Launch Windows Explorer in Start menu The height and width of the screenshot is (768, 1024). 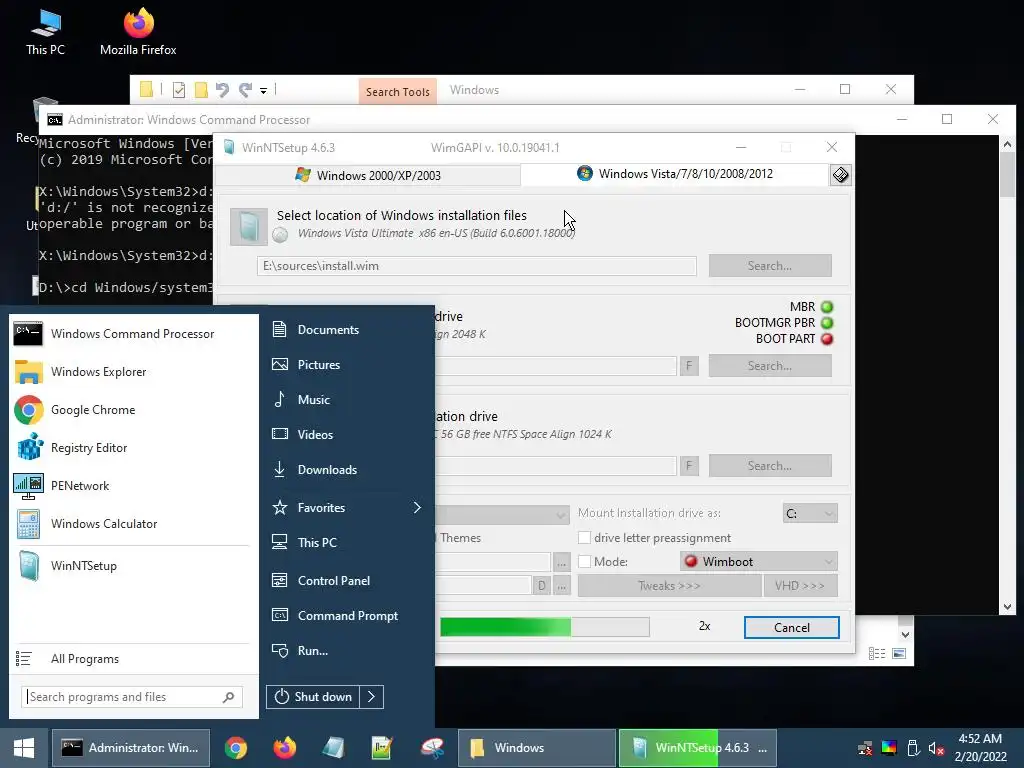tap(133, 372)
